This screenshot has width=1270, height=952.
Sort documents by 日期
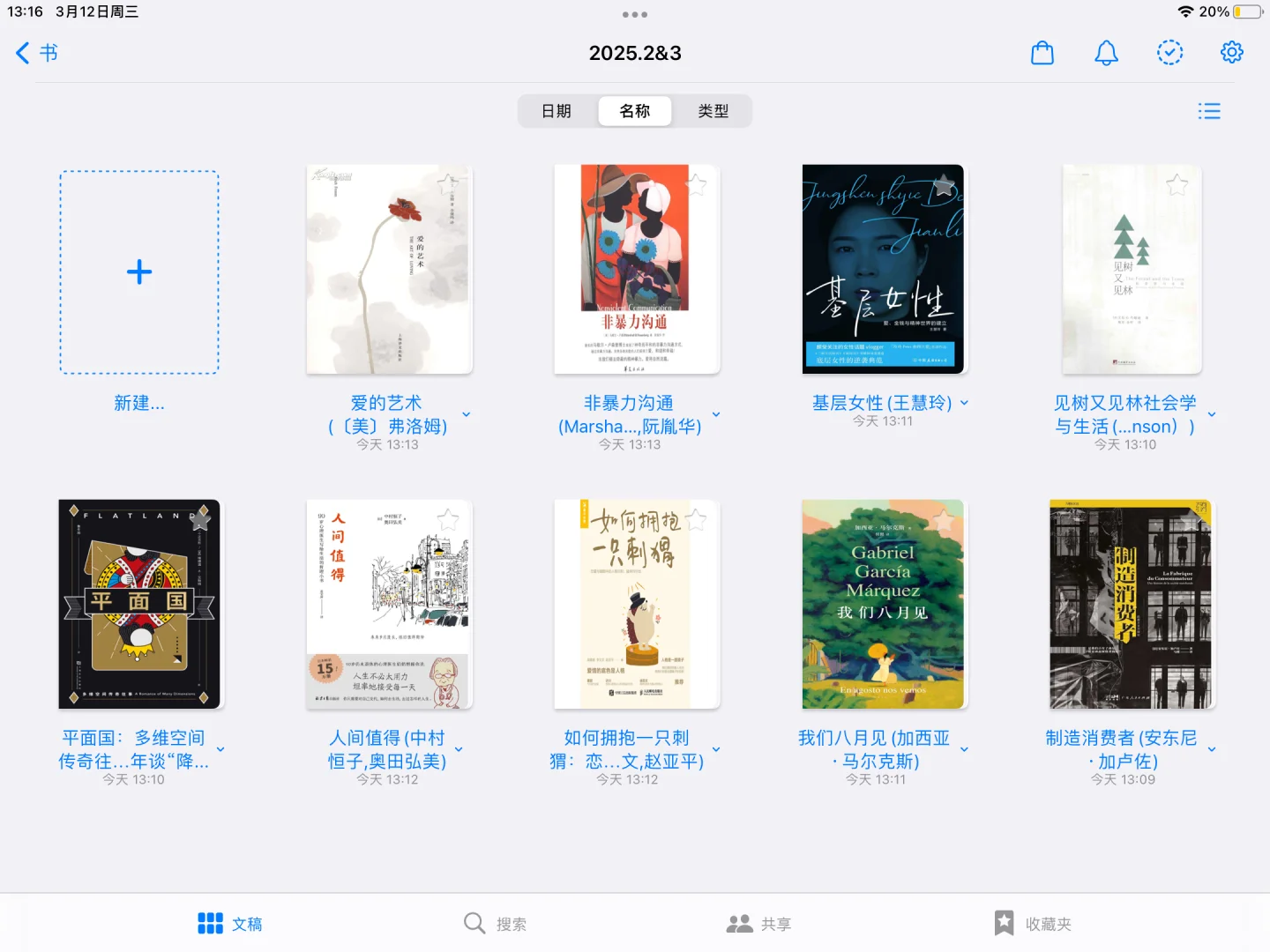(557, 111)
